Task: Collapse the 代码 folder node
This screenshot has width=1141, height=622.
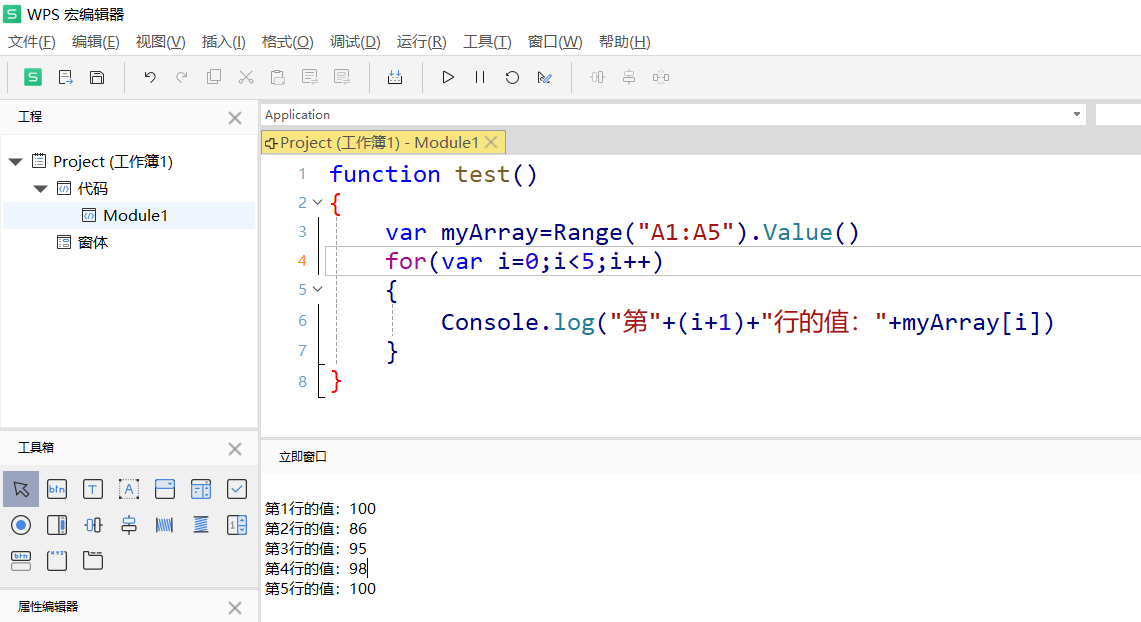Action: (40, 188)
